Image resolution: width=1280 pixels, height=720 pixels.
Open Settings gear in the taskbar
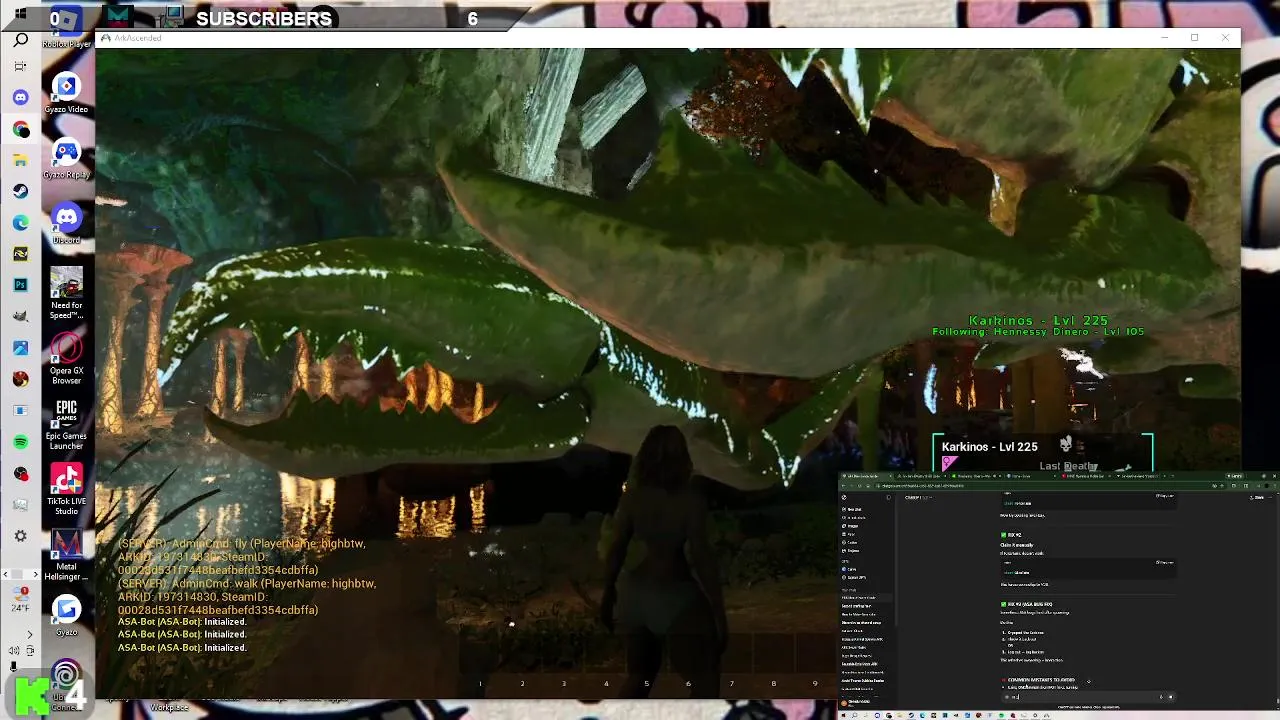[x=20, y=536]
